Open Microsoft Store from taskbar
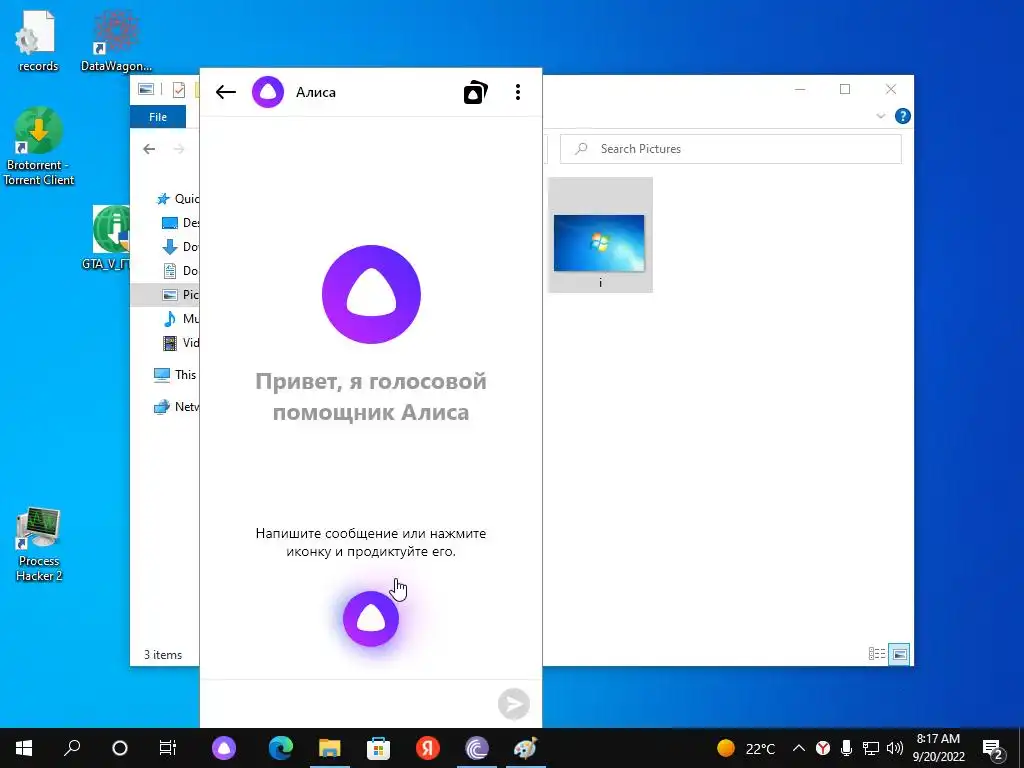This screenshot has height=768, width=1024. point(378,748)
